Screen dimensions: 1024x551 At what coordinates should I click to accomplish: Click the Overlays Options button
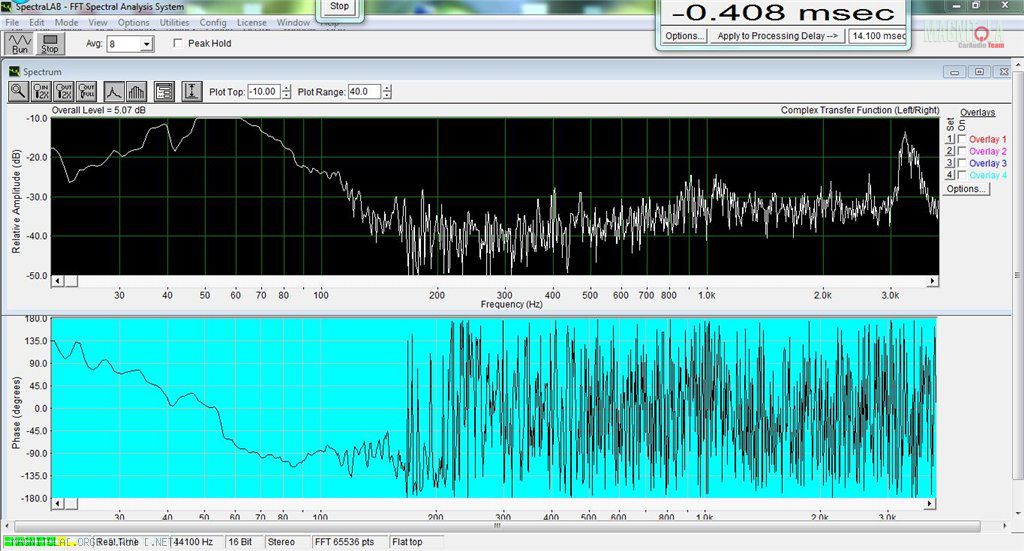pos(966,188)
